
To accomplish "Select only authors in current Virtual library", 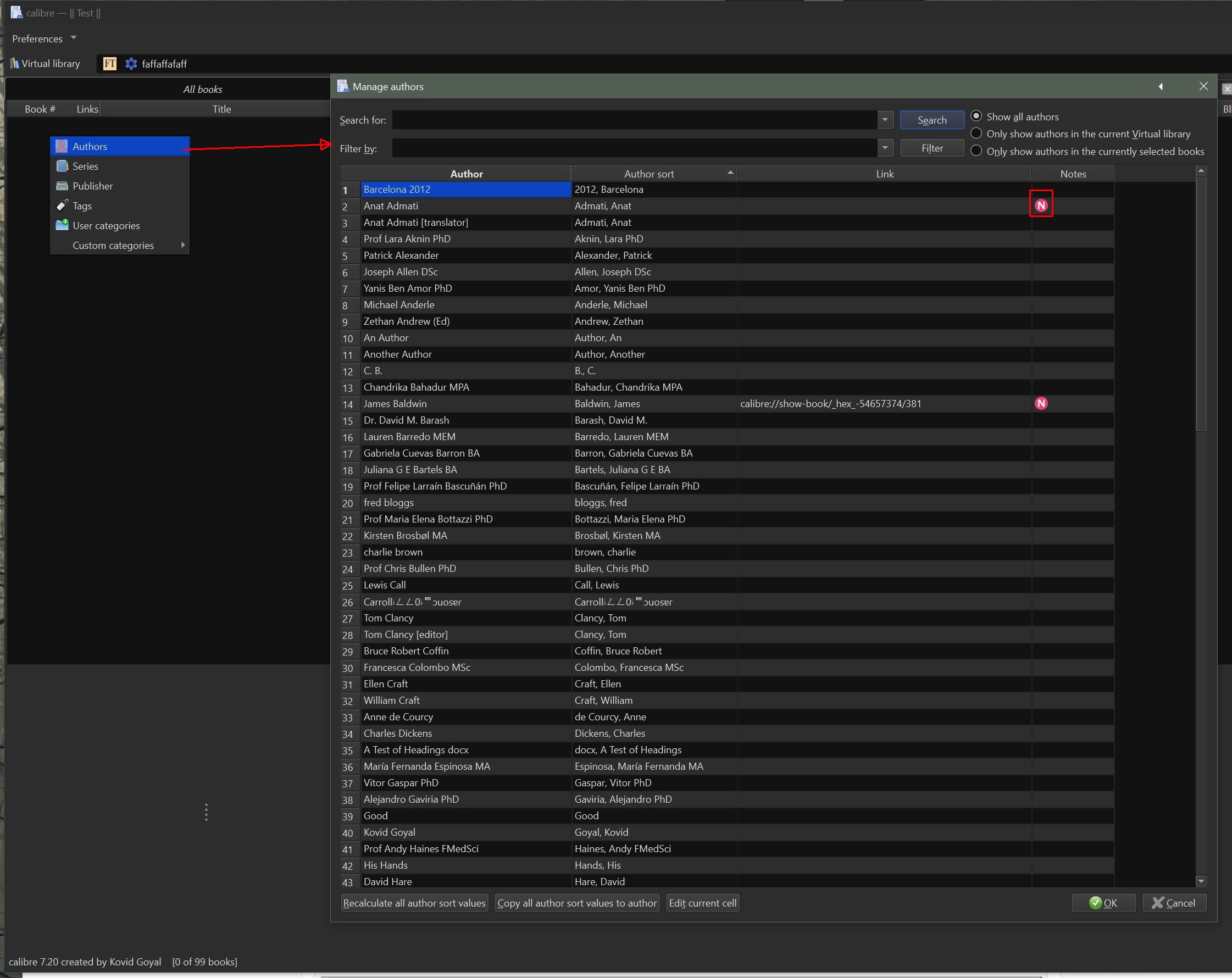I will point(976,134).
